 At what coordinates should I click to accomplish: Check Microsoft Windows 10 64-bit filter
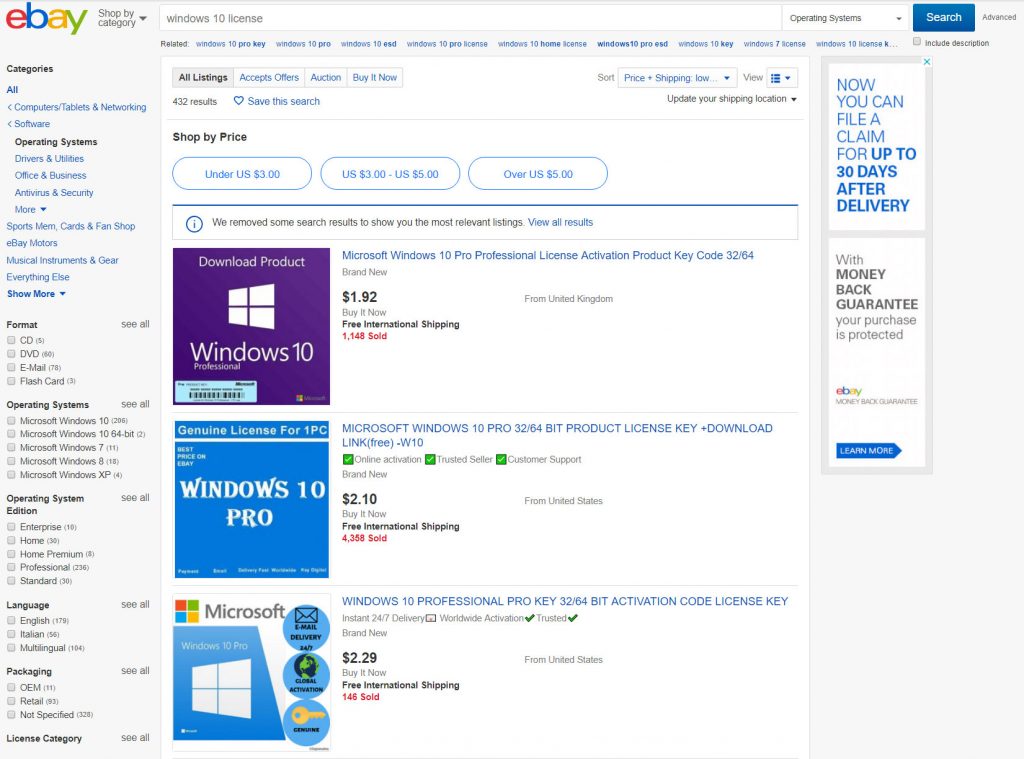point(11,434)
